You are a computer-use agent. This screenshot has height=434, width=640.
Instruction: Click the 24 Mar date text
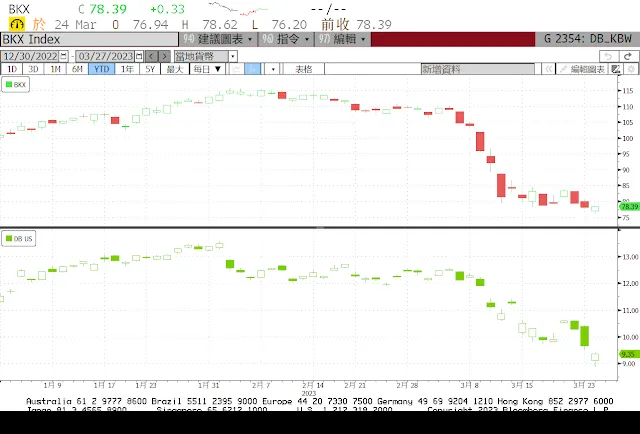75,24
